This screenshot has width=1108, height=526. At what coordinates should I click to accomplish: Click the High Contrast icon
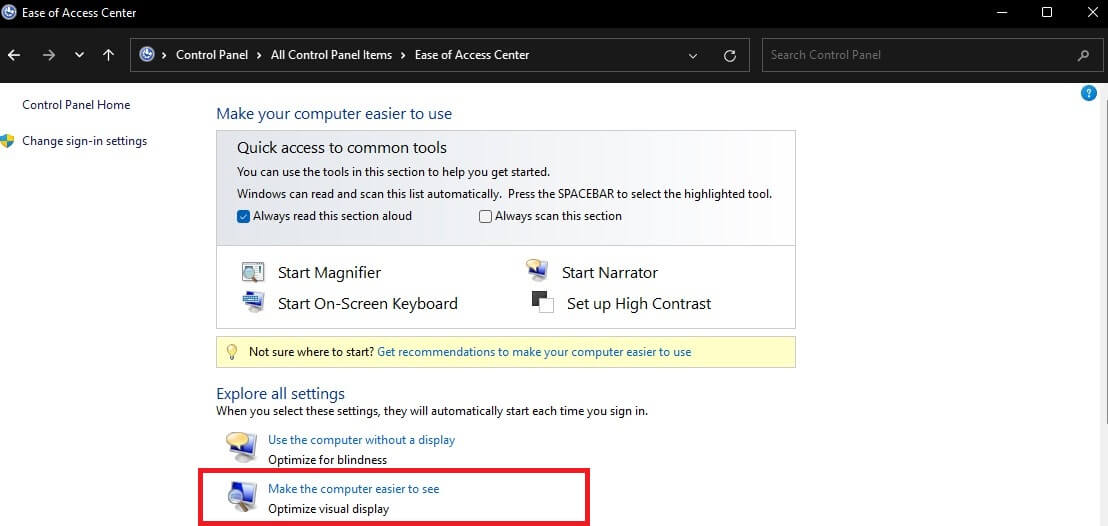[543, 302]
